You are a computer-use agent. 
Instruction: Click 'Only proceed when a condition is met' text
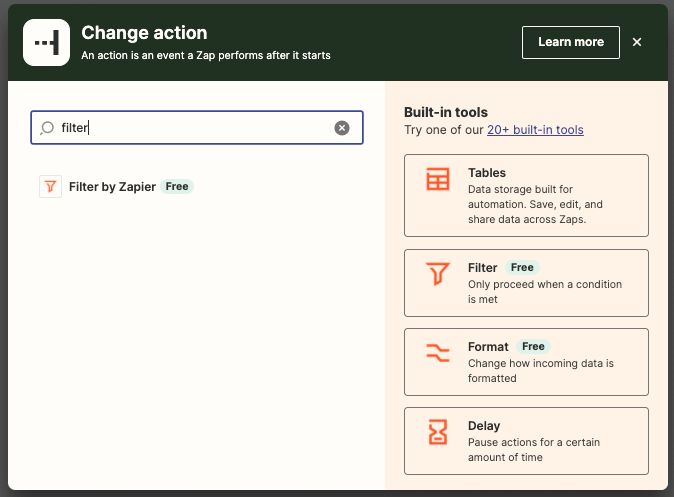pos(545,292)
